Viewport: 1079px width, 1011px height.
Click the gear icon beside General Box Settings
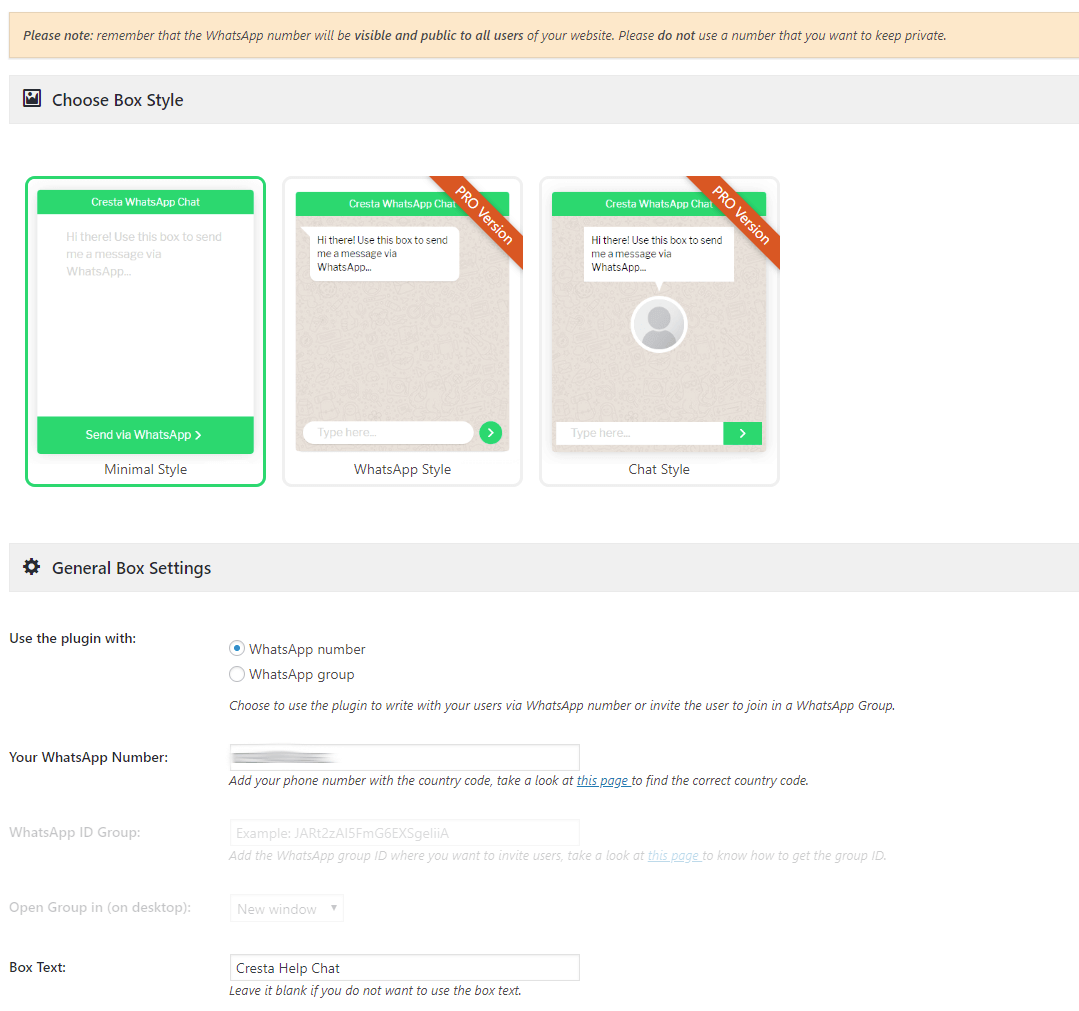coord(32,566)
